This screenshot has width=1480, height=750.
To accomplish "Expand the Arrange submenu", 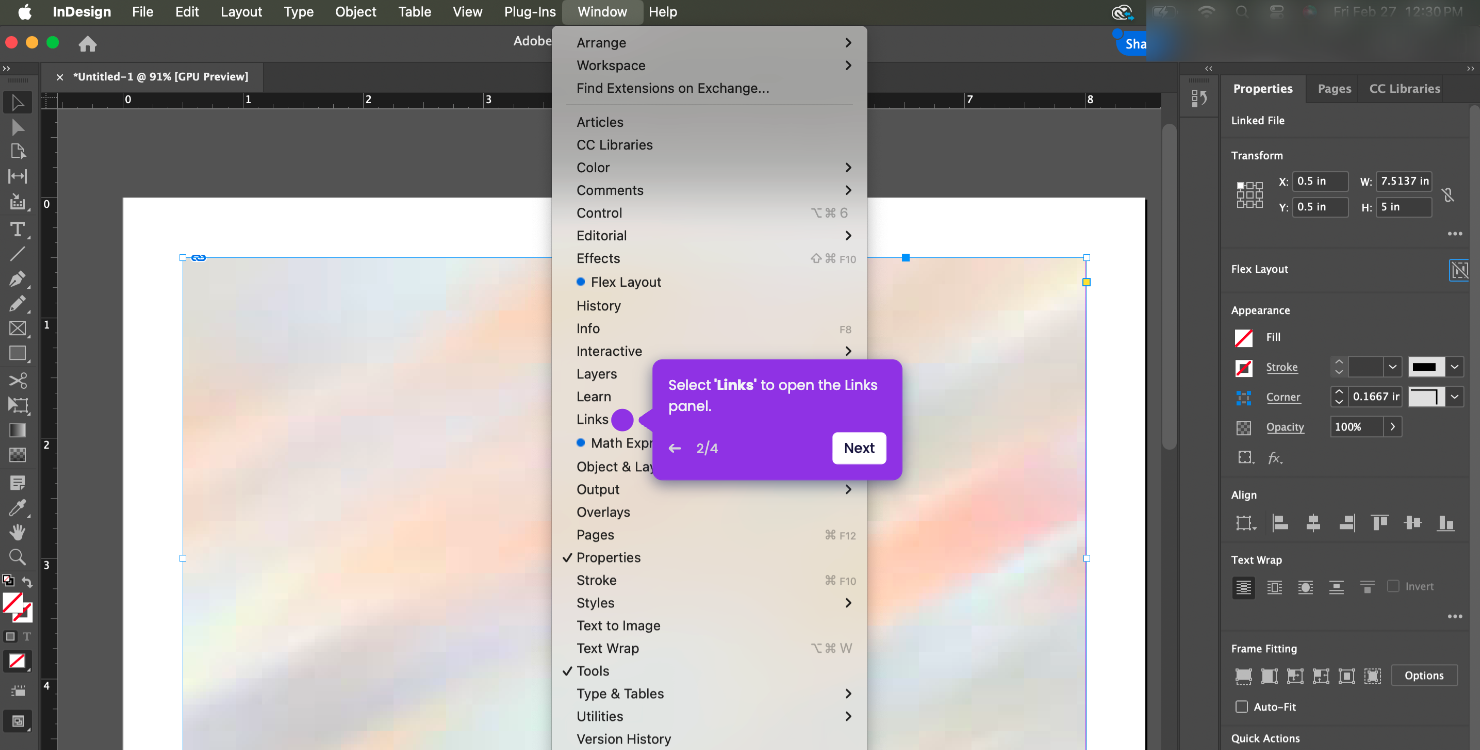I will pos(709,43).
